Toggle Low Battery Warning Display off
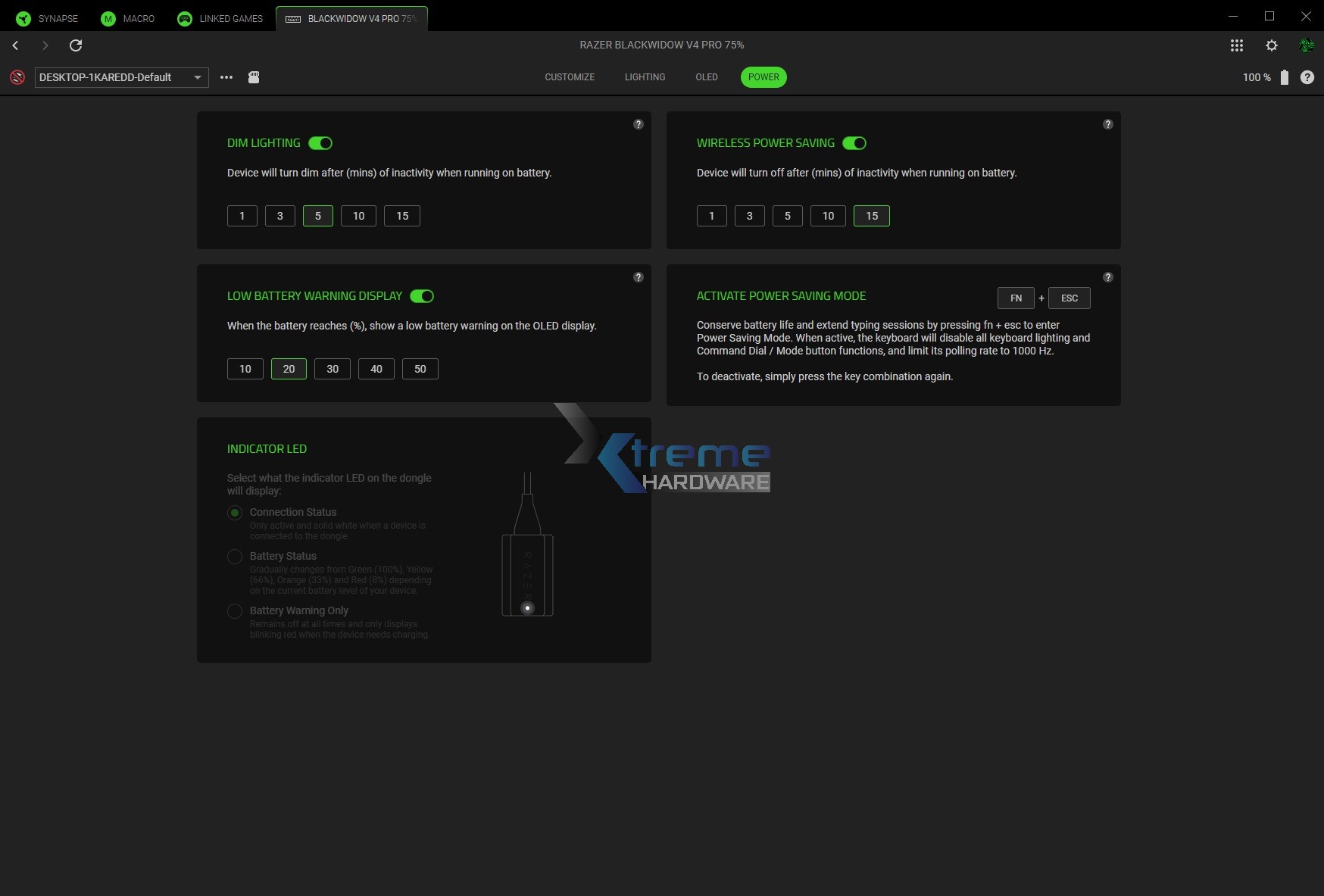 [x=422, y=296]
